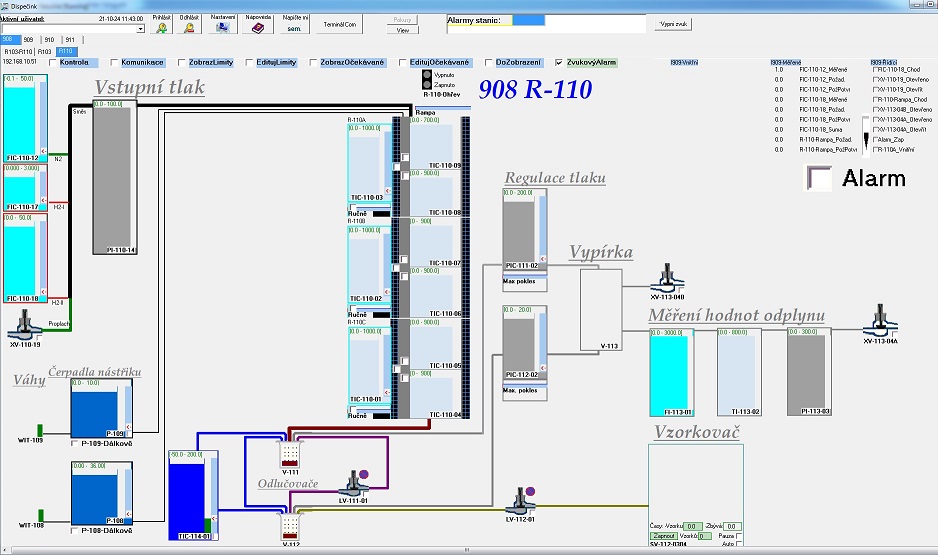The height and width of the screenshot is (555, 938).
Task: Switch to the 909 tab
Action: tap(28, 40)
